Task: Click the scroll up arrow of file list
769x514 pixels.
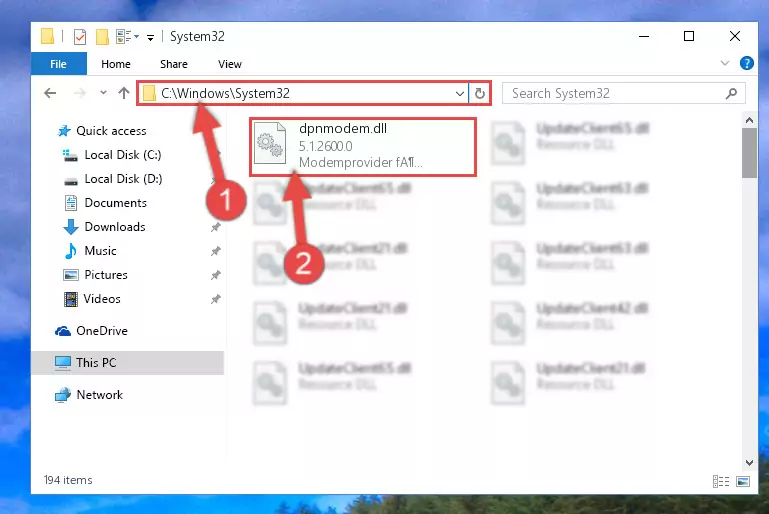Action: click(x=749, y=120)
